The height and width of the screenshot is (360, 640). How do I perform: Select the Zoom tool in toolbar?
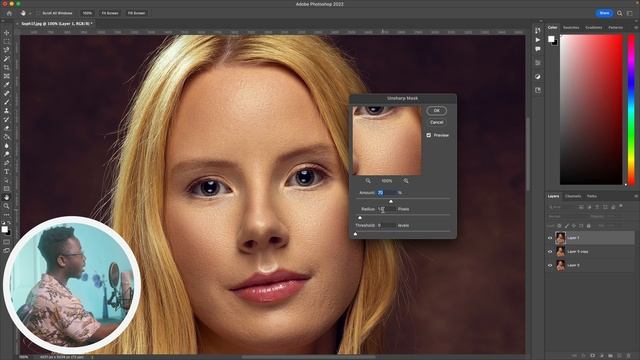7,206
